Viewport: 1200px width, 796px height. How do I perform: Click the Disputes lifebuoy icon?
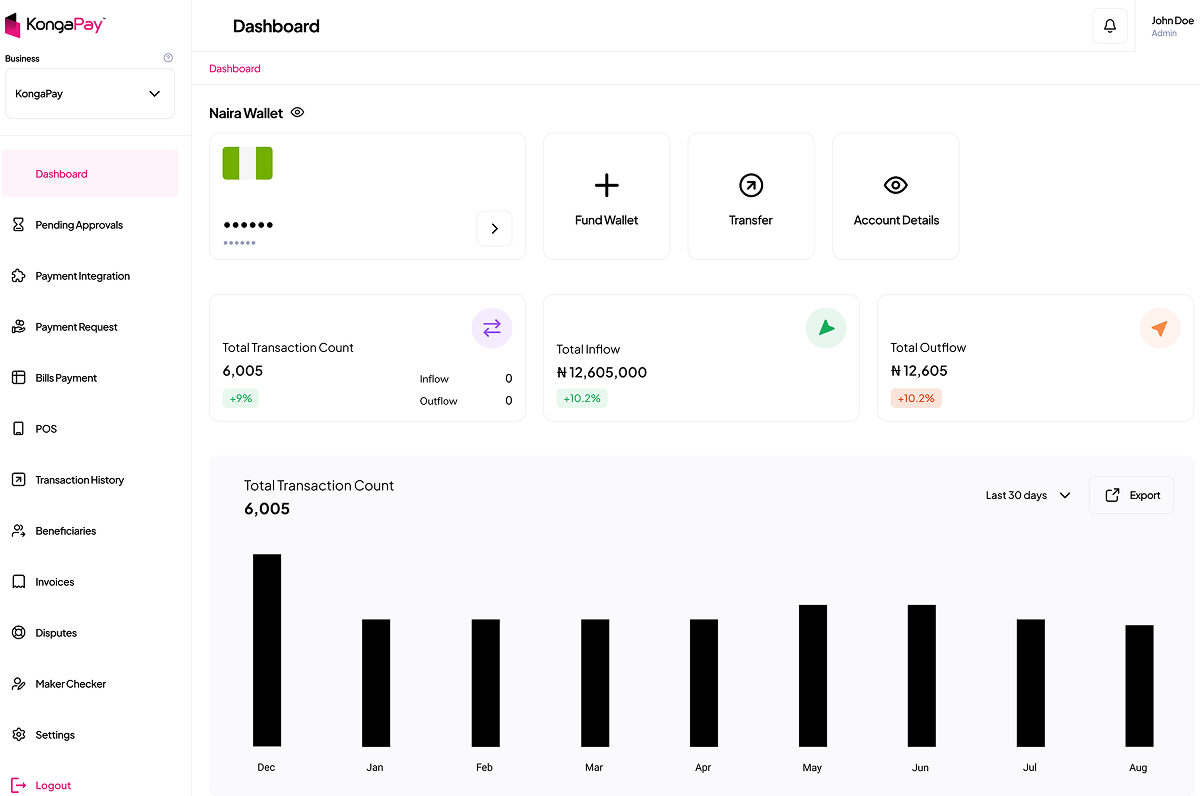pyautogui.click(x=18, y=633)
